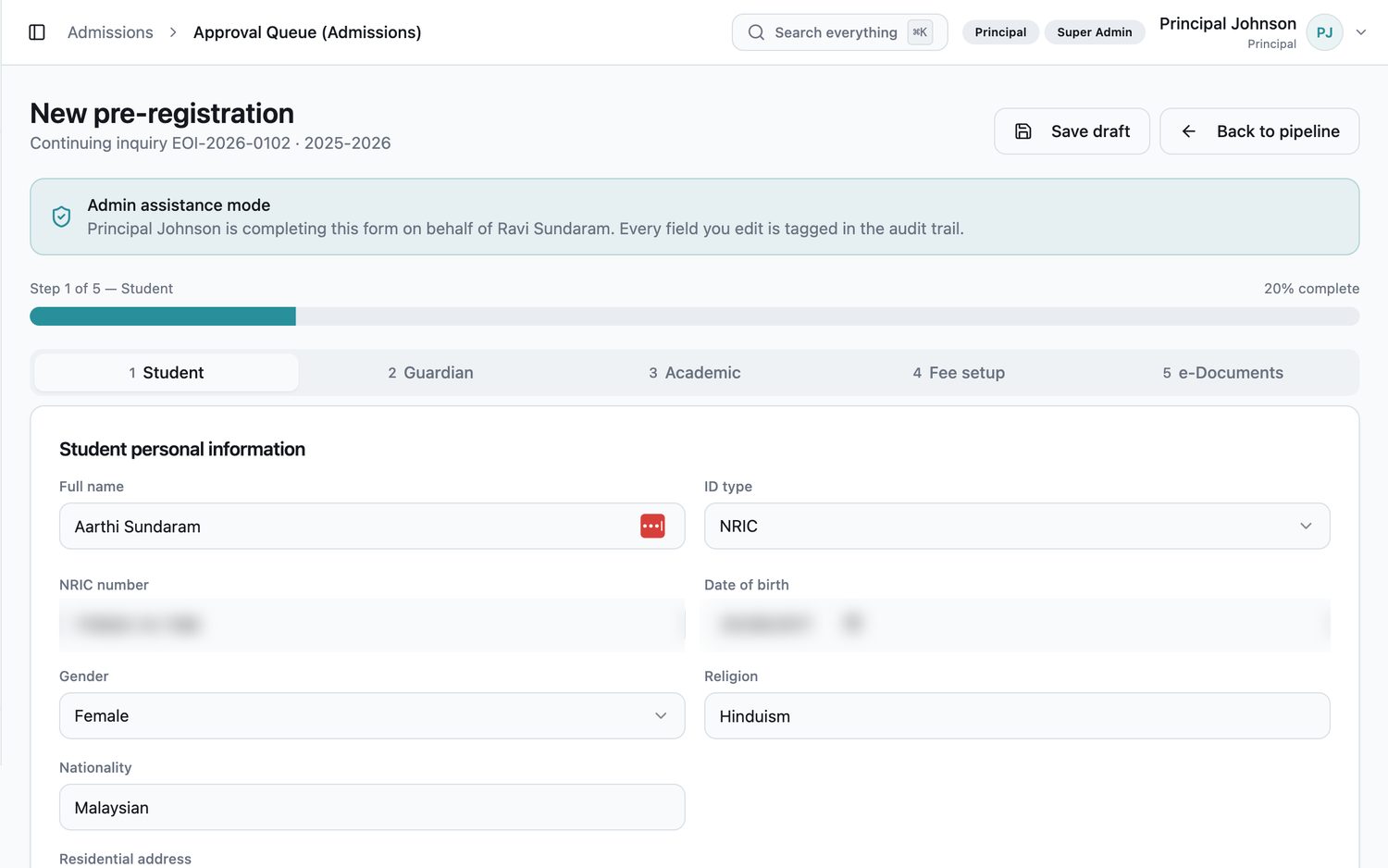Toggle the sidebar panel icon

click(37, 32)
